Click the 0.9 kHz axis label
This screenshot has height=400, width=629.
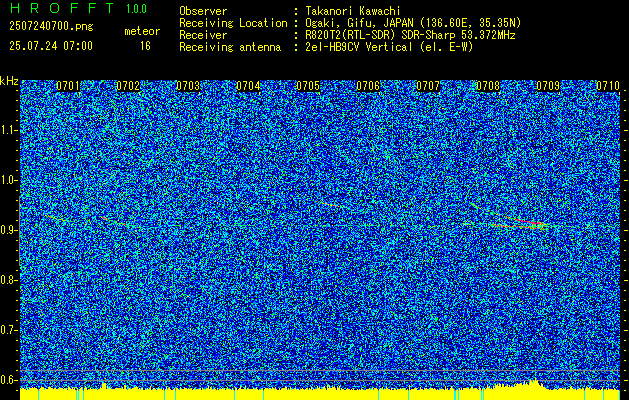[x=8, y=230]
